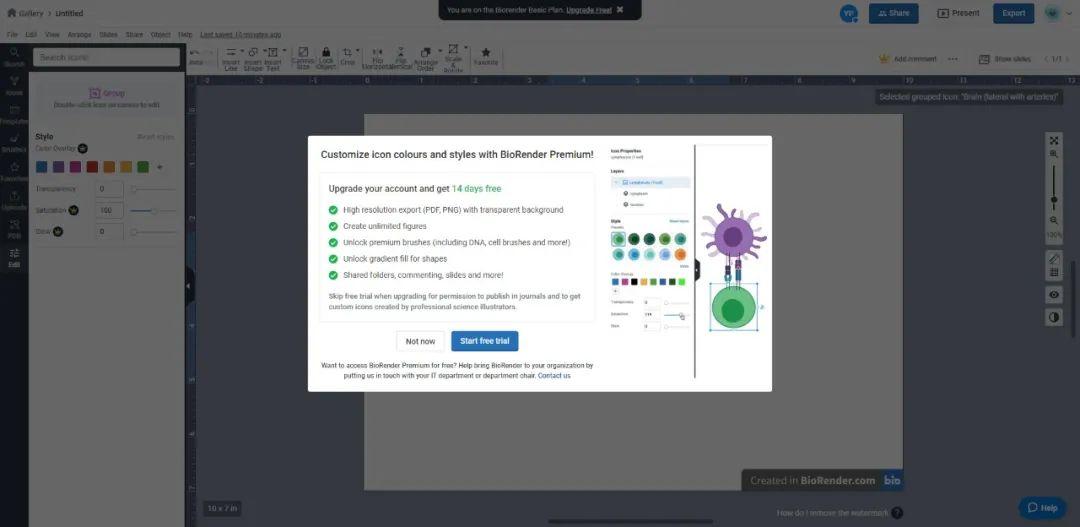Toggle the eye visibility icon
This screenshot has height=527, width=1080.
(1054, 295)
